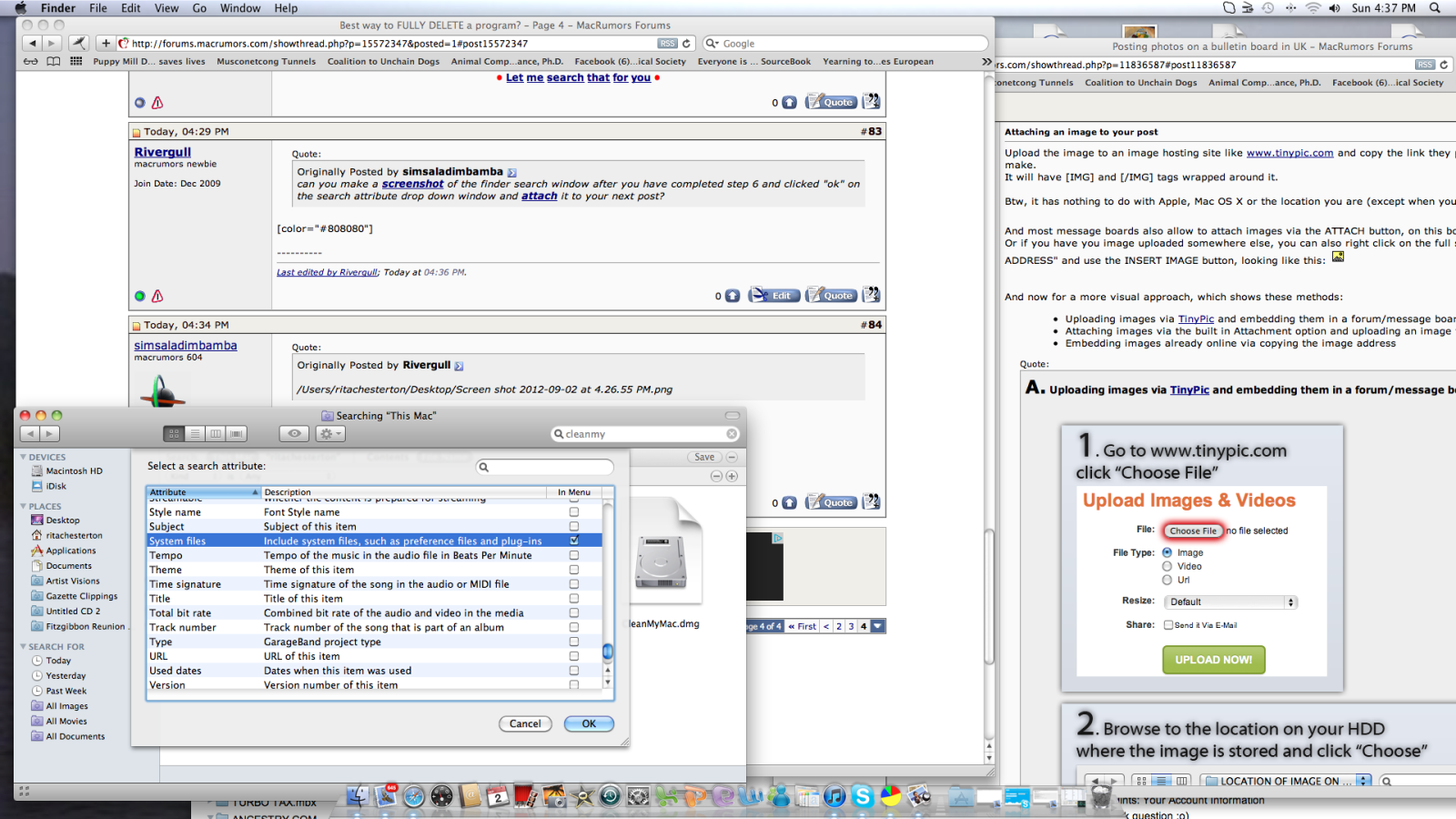Image resolution: width=1456 pixels, height=819 pixels.
Task: Sort by the Attribute column header
Action: (x=204, y=492)
